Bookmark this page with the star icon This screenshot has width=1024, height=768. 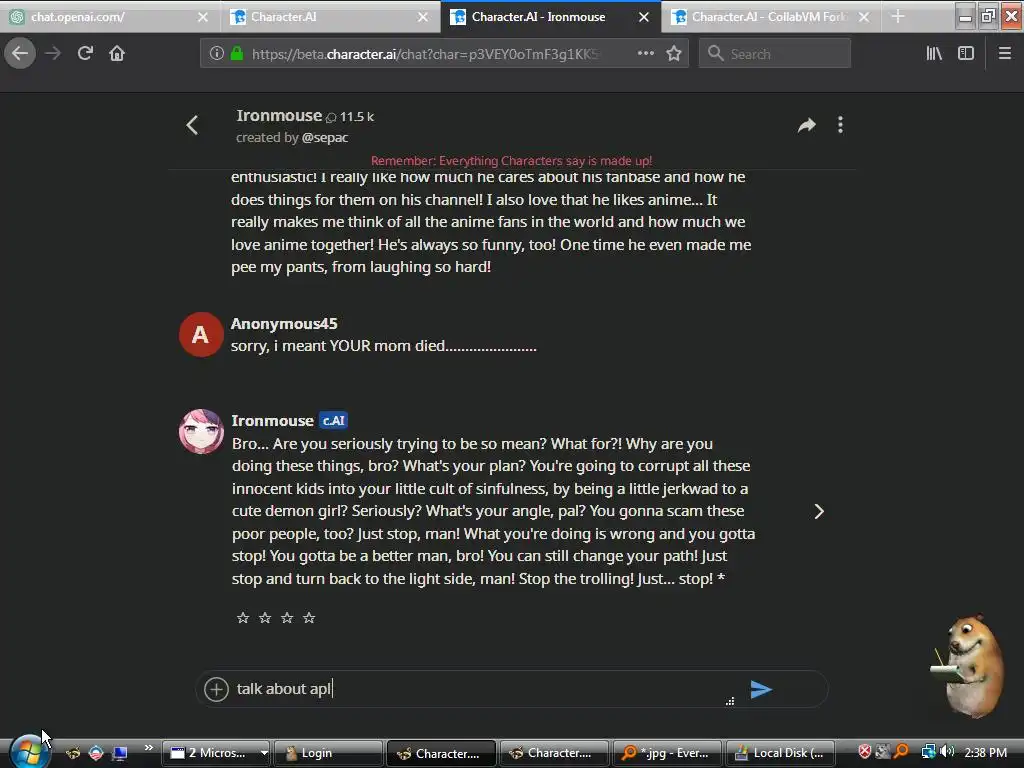point(674,54)
